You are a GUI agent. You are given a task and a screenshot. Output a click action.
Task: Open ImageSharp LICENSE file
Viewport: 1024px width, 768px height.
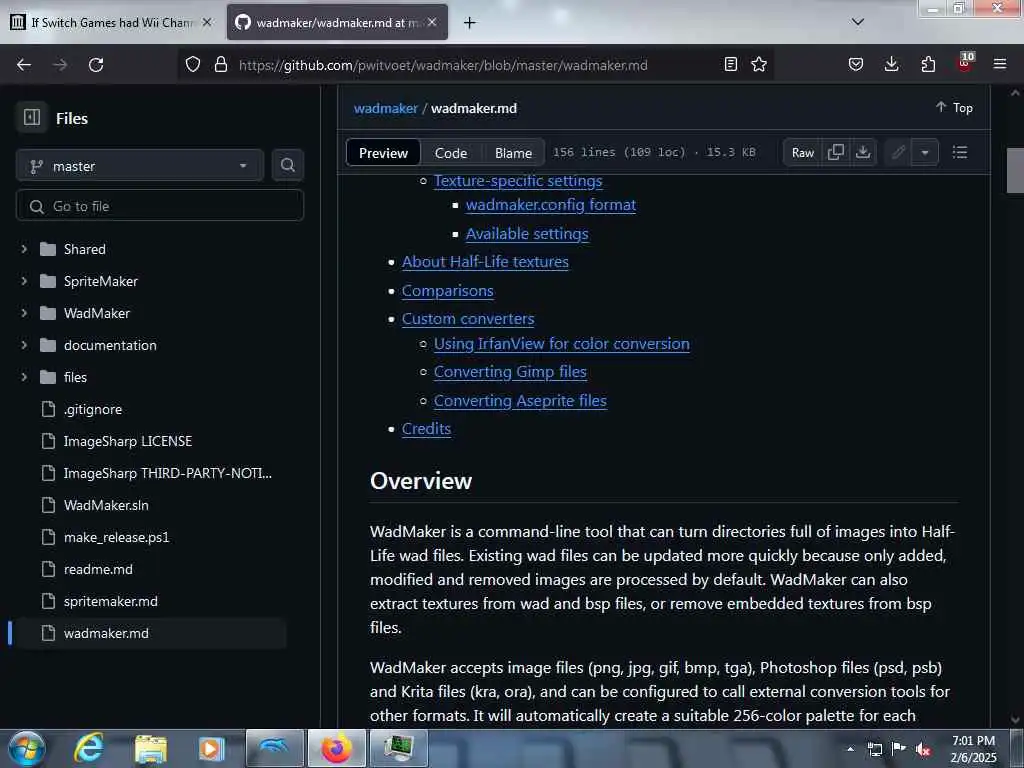coord(127,441)
